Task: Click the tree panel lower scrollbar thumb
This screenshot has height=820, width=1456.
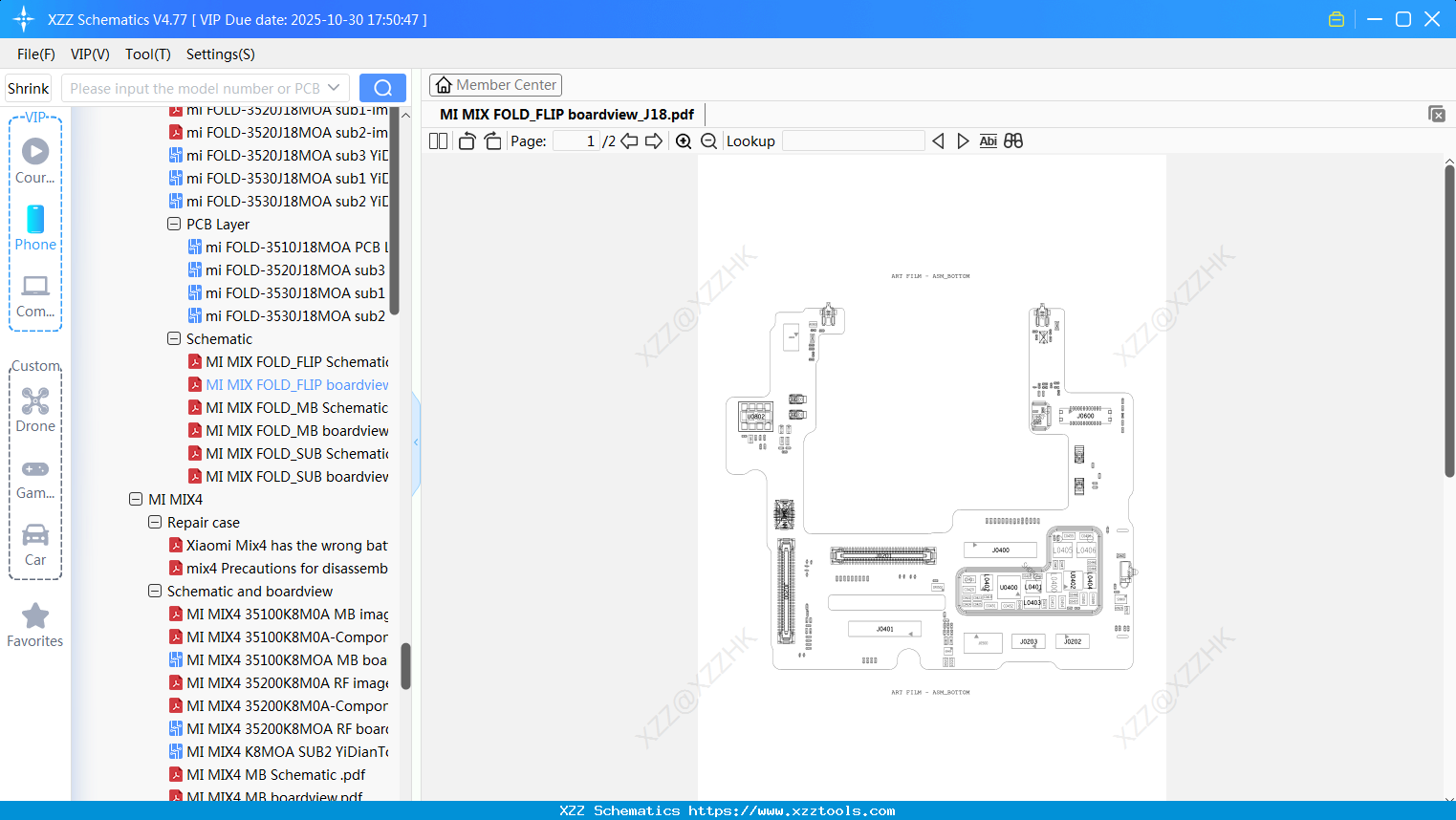Action: [x=405, y=665]
